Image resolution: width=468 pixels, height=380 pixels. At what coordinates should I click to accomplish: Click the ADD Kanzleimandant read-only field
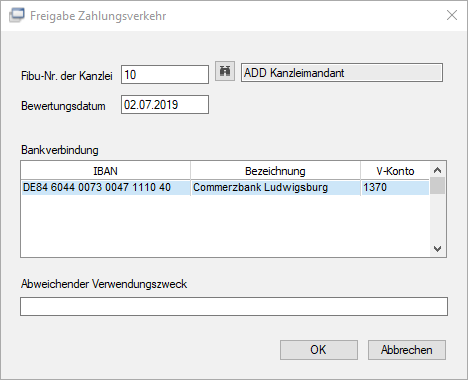click(x=342, y=72)
